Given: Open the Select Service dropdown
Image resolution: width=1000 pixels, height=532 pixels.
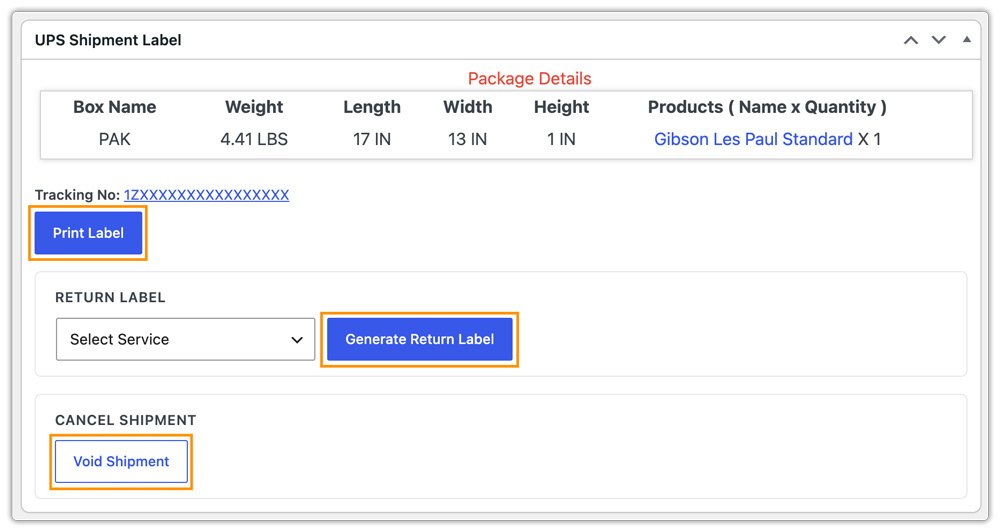Looking at the screenshot, I should coord(186,339).
